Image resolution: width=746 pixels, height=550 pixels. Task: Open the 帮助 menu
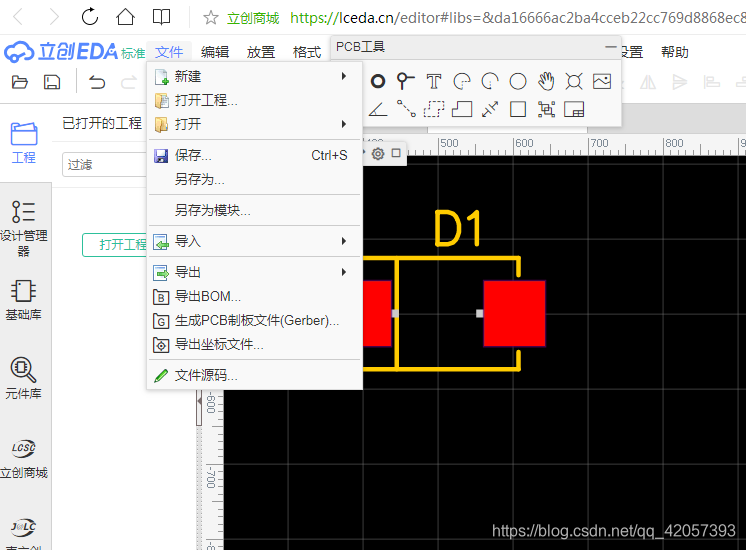(675, 52)
